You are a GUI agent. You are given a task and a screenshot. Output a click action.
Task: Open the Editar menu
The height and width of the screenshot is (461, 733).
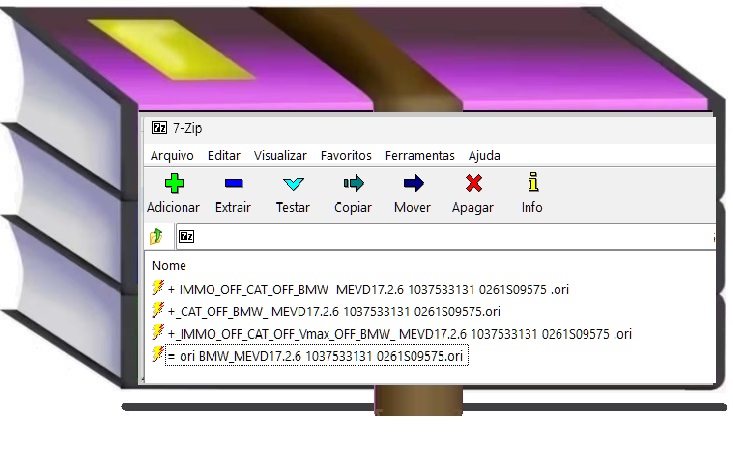point(224,155)
